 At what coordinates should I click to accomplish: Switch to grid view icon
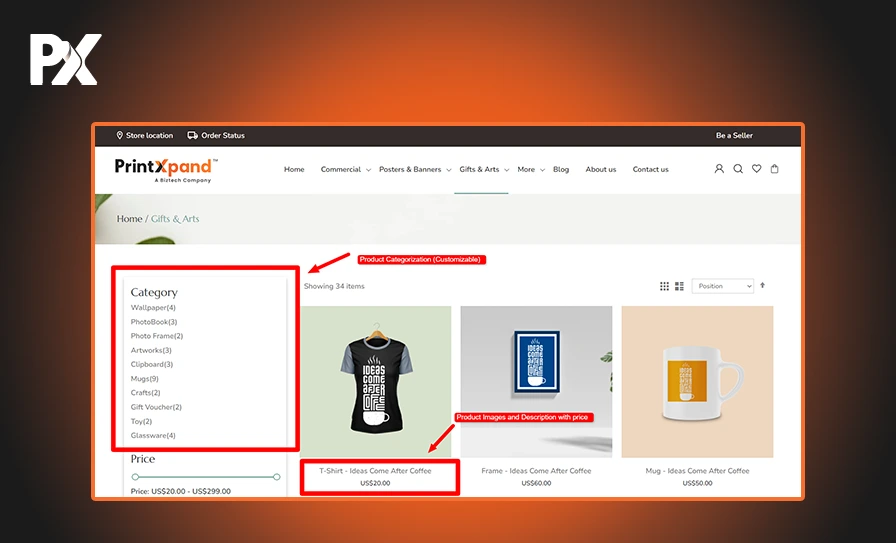tap(664, 286)
